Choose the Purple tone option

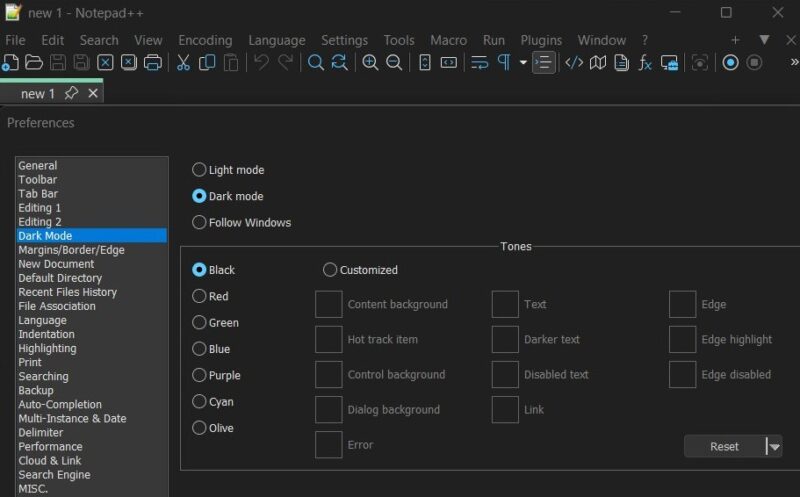pyautogui.click(x=199, y=375)
